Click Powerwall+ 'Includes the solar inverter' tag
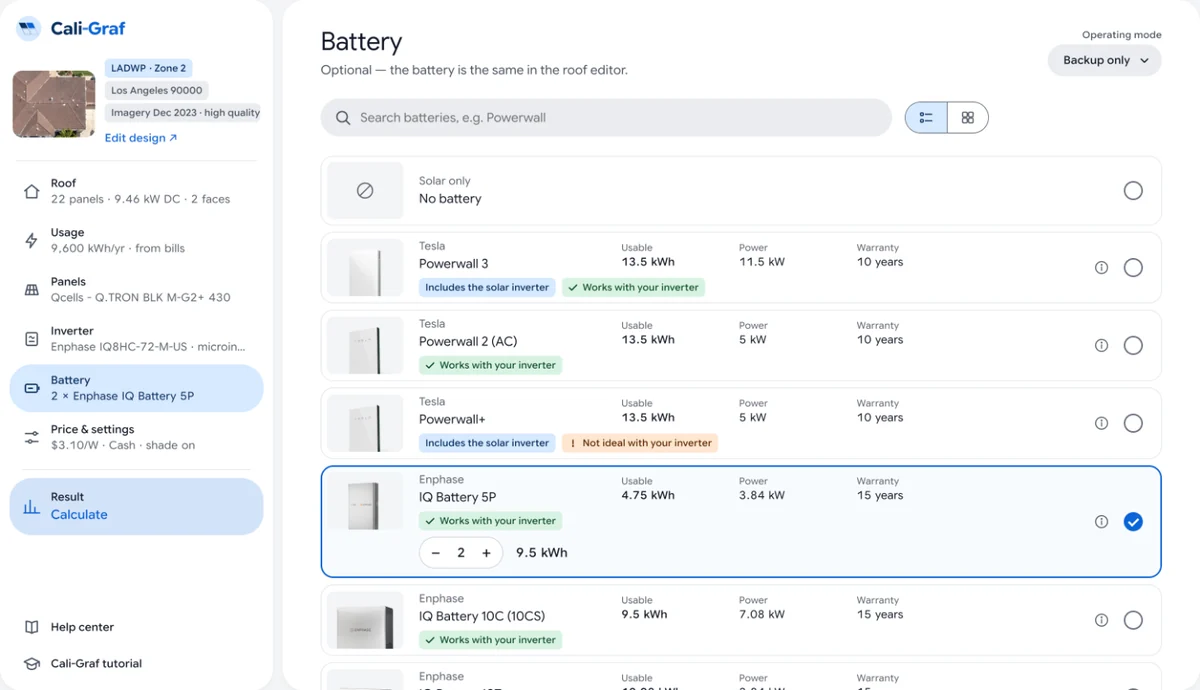The width and height of the screenshot is (1200, 690). coord(487,443)
